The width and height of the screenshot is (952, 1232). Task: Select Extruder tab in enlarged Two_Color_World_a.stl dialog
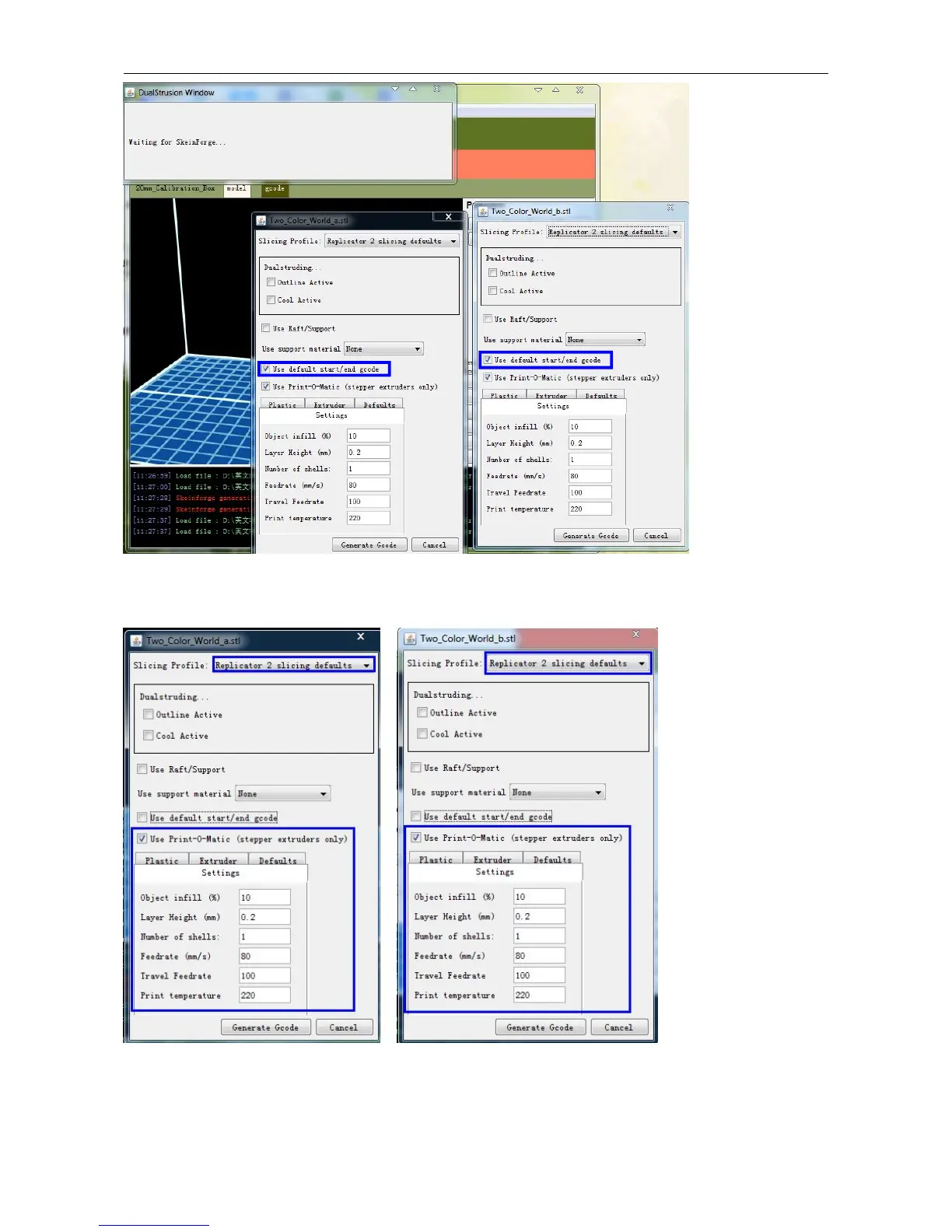[x=218, y=860]
